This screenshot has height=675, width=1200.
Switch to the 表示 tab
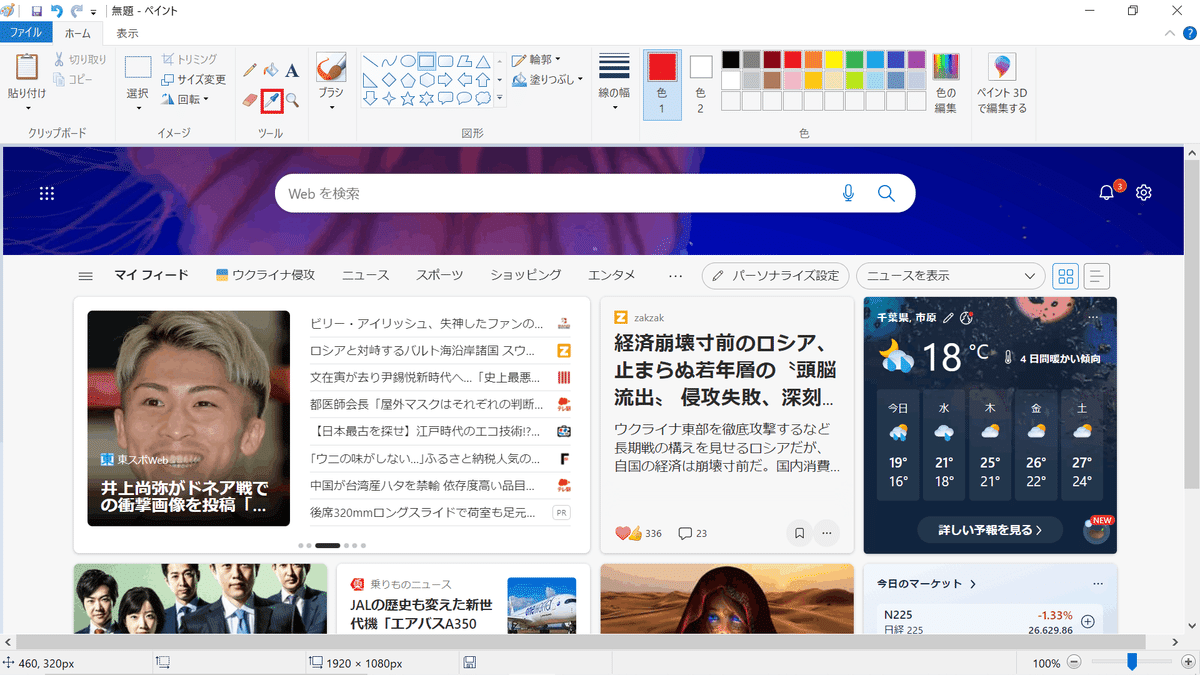click(x=127, y=33)
